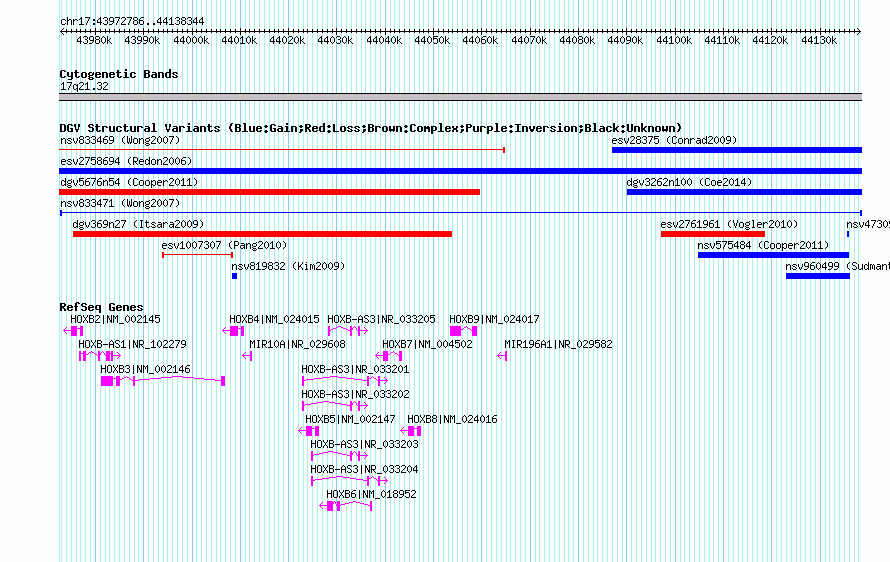This screenshot has height=562, width=890.
Task: Click HOXB-AS3 NR_033204 transcript glyph
Action: click(349, 481)
